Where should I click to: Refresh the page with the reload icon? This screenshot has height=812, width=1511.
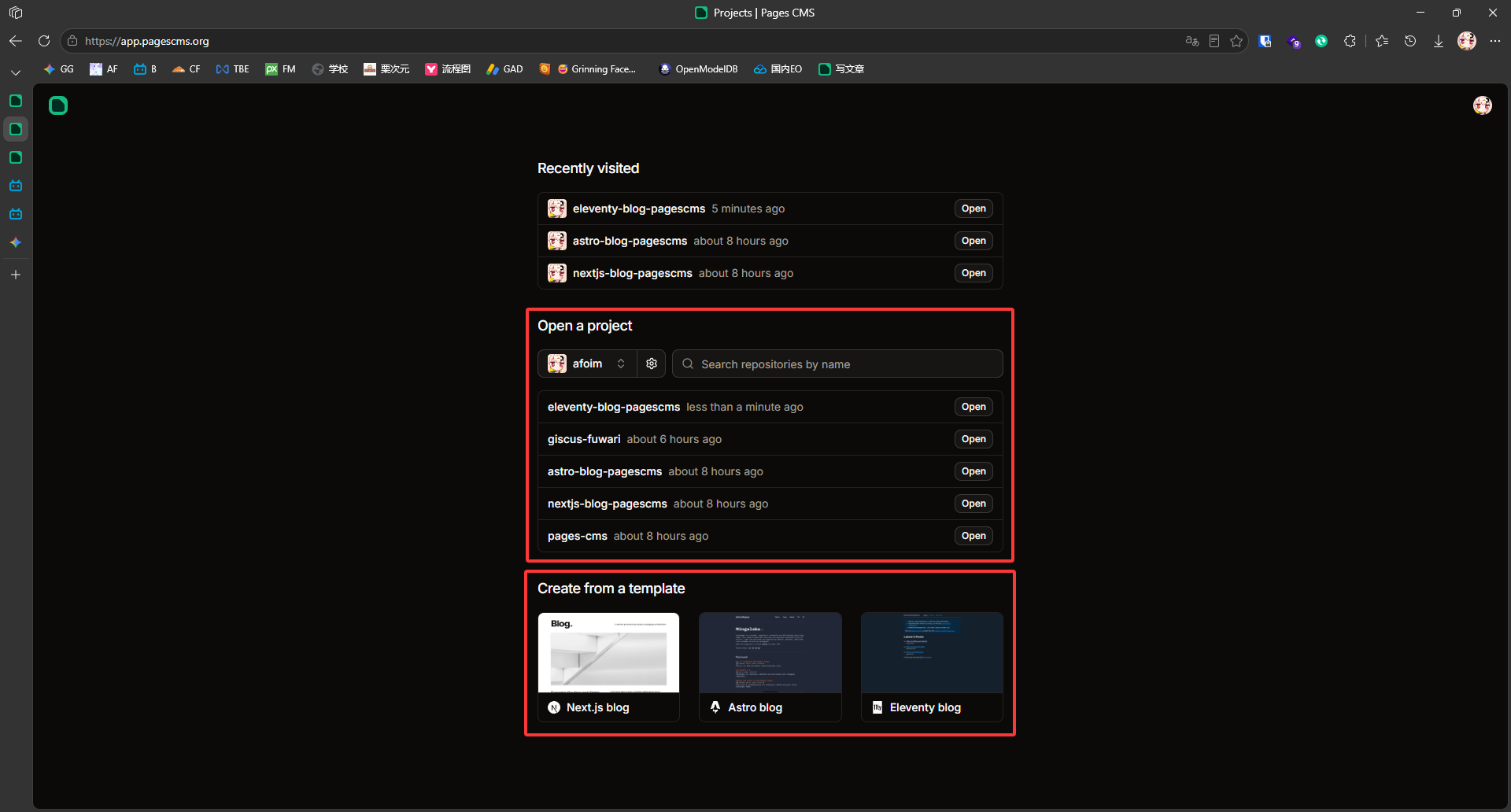click(44, 41)
